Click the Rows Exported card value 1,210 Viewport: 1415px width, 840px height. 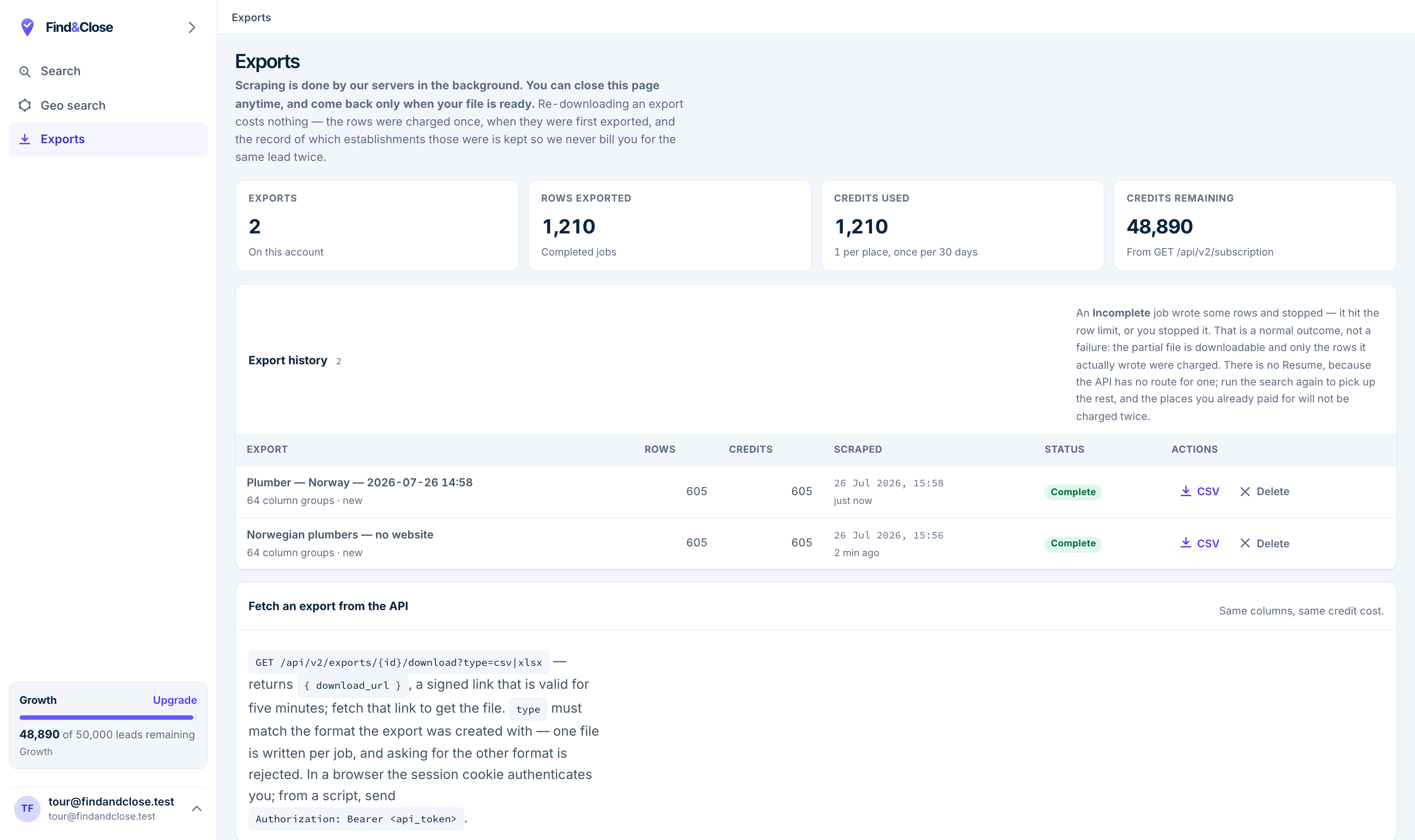point(568,226)
